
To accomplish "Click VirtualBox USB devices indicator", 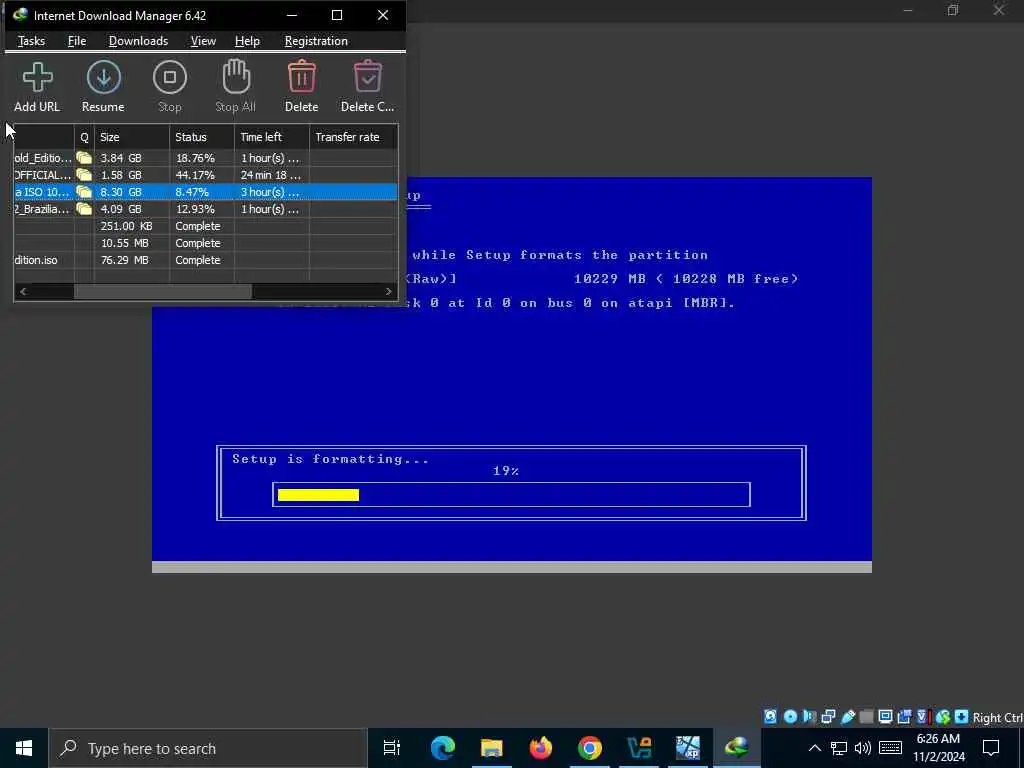I will [848, 716].
